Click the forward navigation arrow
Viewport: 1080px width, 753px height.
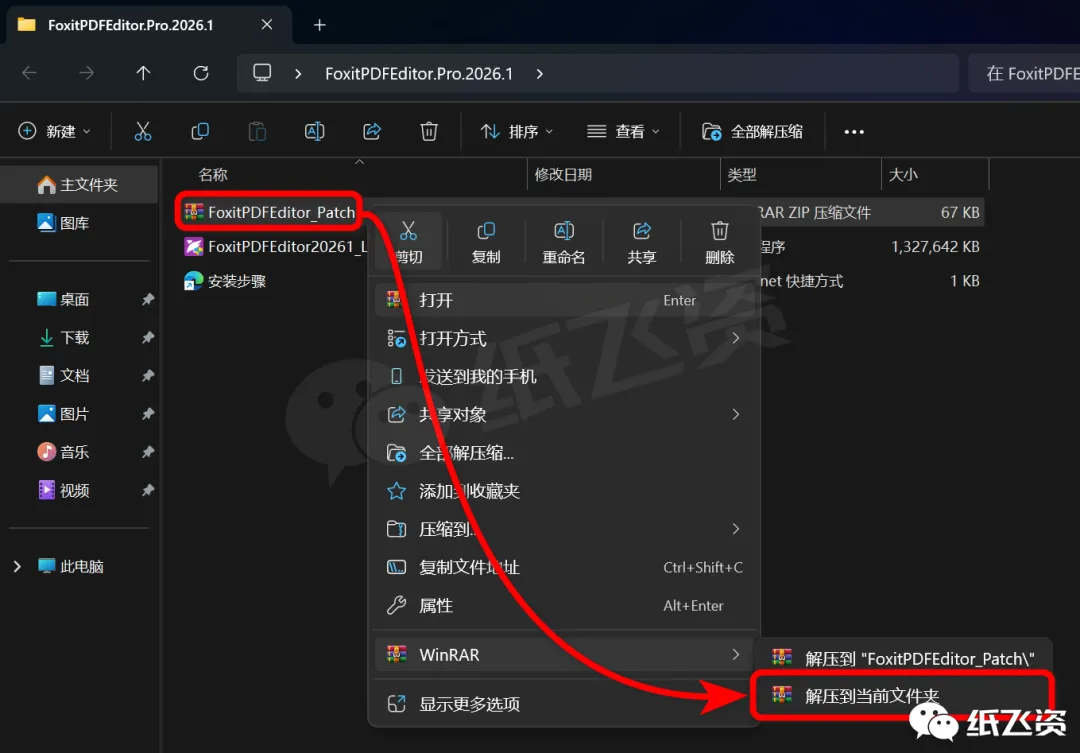(x=86, y=73)
